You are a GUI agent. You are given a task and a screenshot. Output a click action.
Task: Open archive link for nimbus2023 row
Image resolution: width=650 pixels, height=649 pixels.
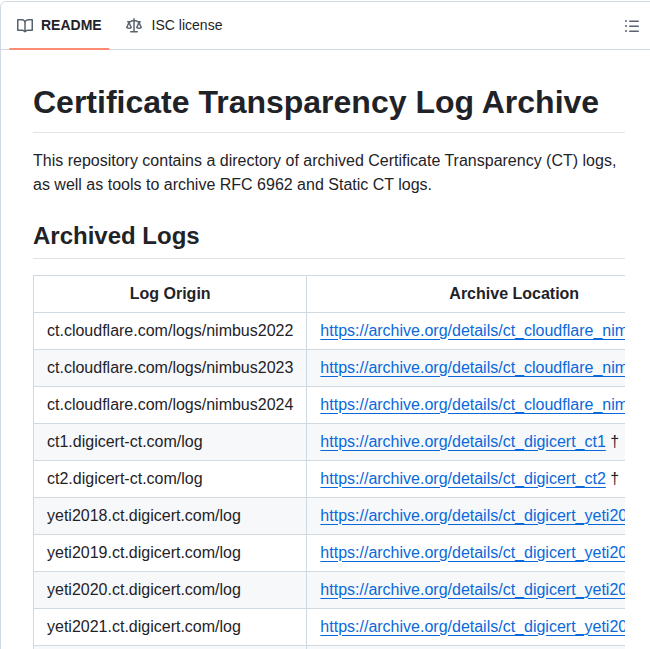472,368
